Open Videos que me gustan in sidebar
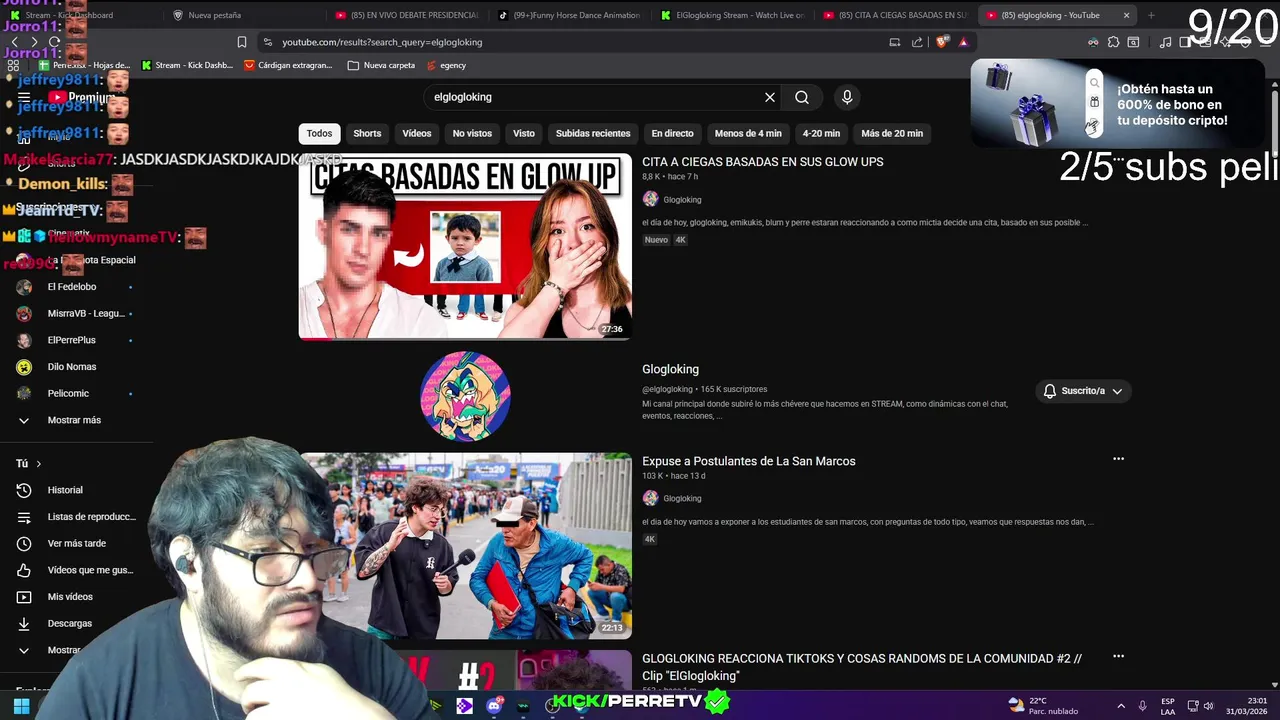 click(x=75, y=570)
